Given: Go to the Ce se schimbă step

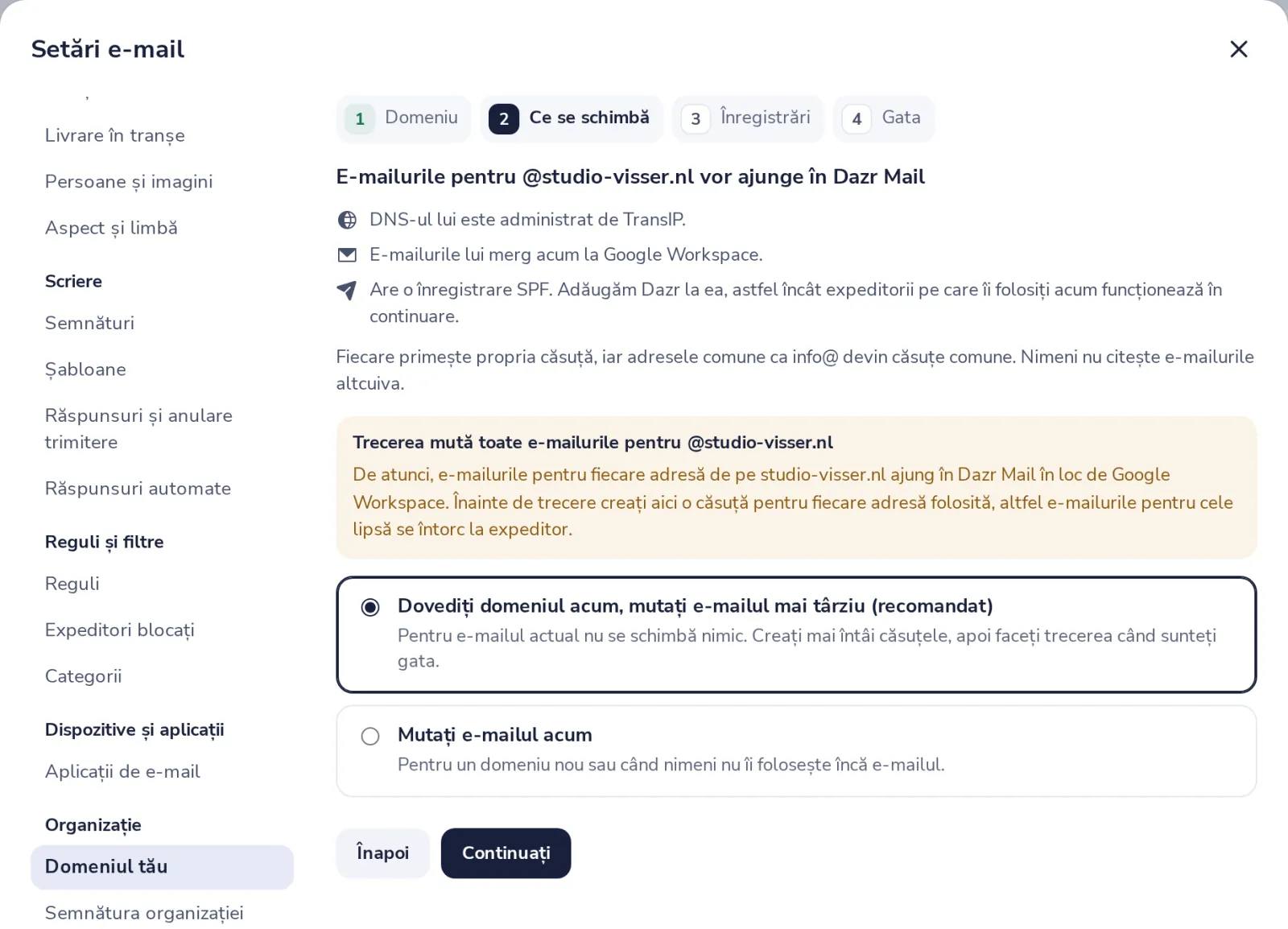Looking at the screenshot, I should click(x=572, y=119).
